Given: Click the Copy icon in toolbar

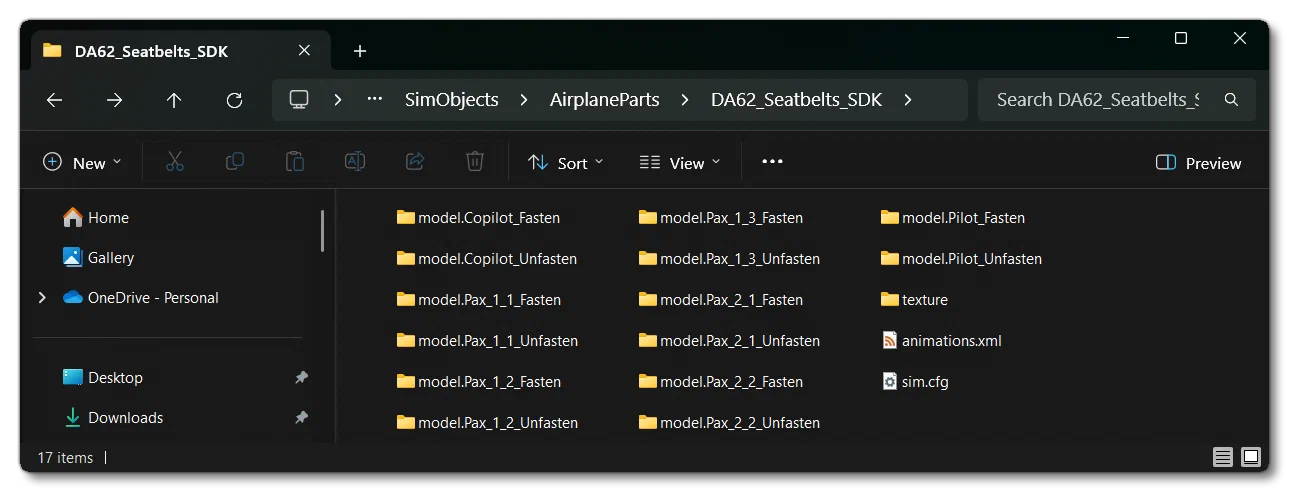Looking at the screenshot, I should [x=235, y=162].
